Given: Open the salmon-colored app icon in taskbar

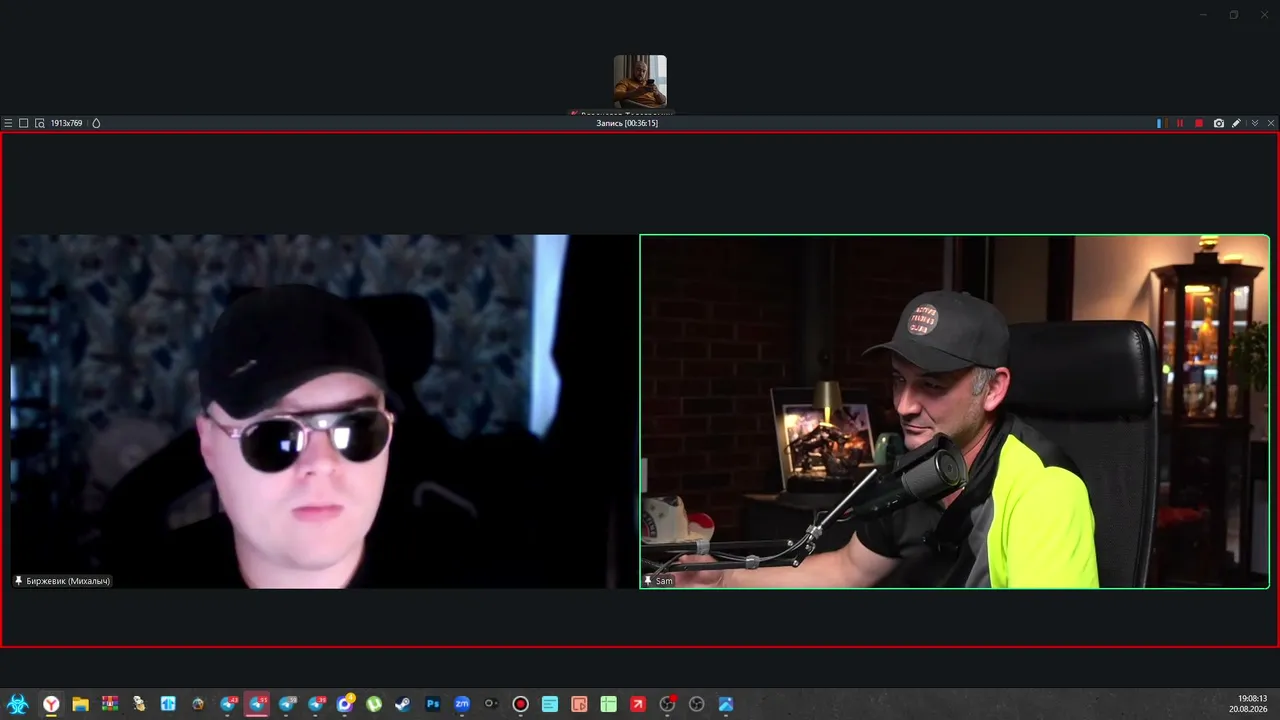Looking at the screenshot, I should pos(579,704).
